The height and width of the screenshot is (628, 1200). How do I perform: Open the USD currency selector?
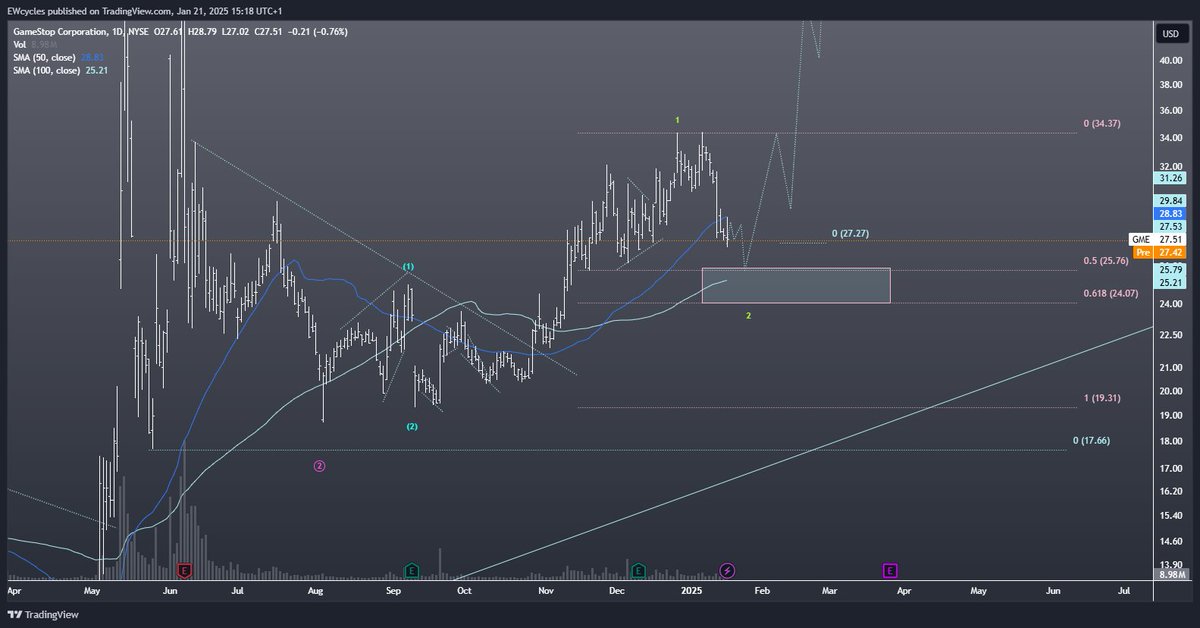tap(1169, 34)
